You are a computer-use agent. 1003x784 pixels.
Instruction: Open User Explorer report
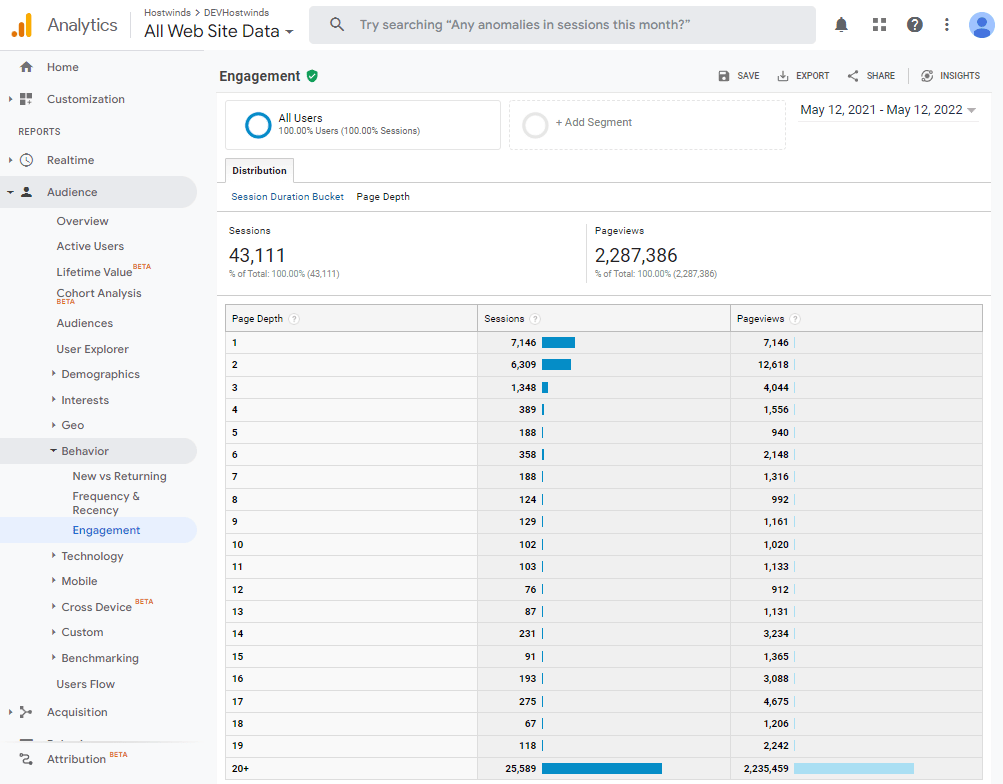(x=92, y=349)
